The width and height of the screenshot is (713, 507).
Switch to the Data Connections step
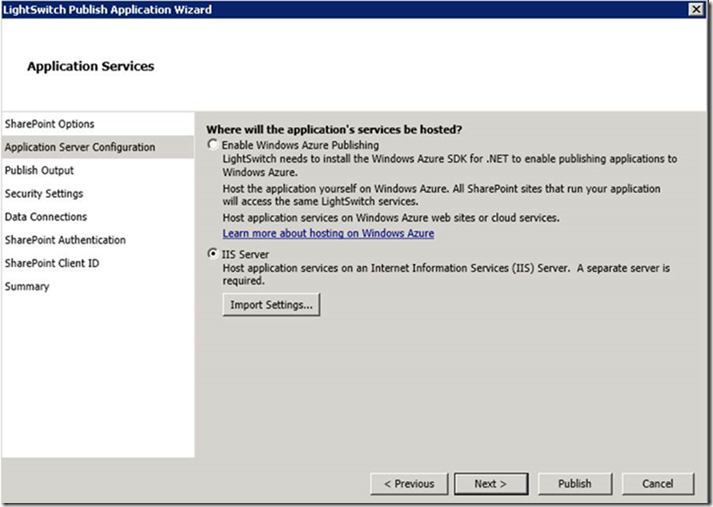[x=98, y=217]
